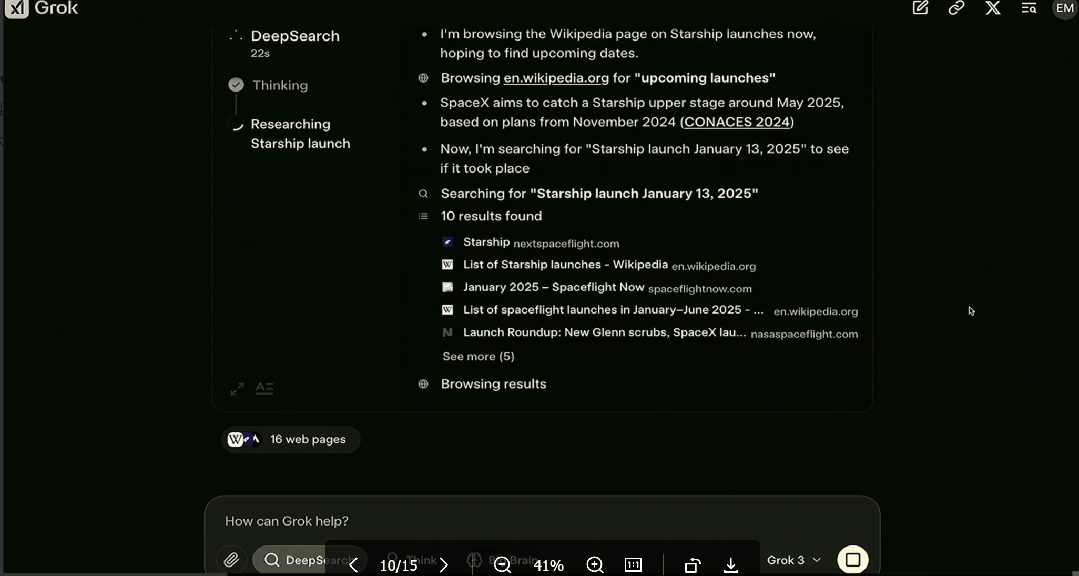1079x576 pixels.
Task: Copy the share link via chain icon
Action: tap(956, 8)
